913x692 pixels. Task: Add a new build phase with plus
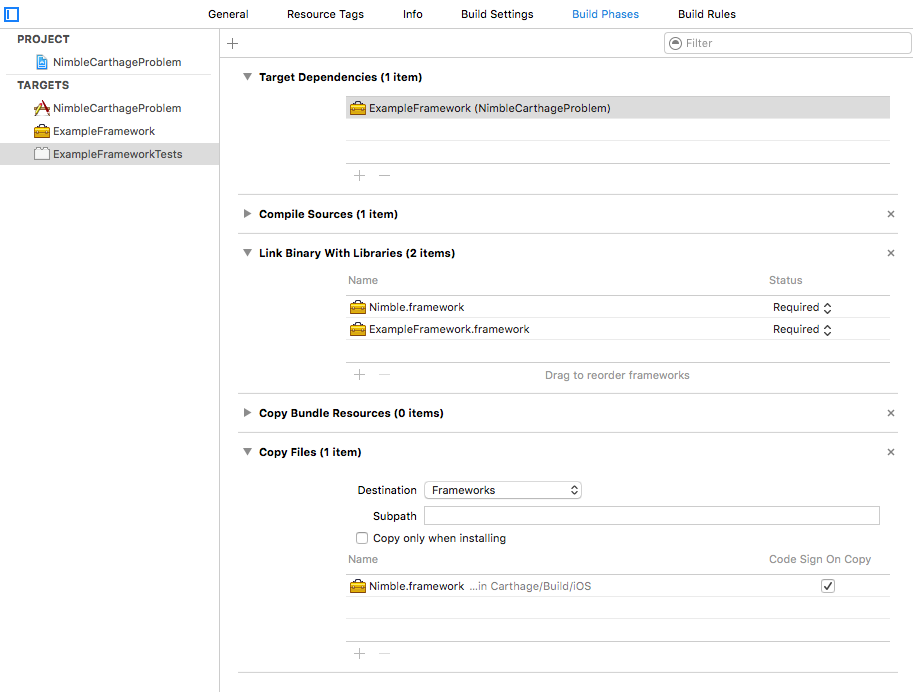(x=232, y=43)
